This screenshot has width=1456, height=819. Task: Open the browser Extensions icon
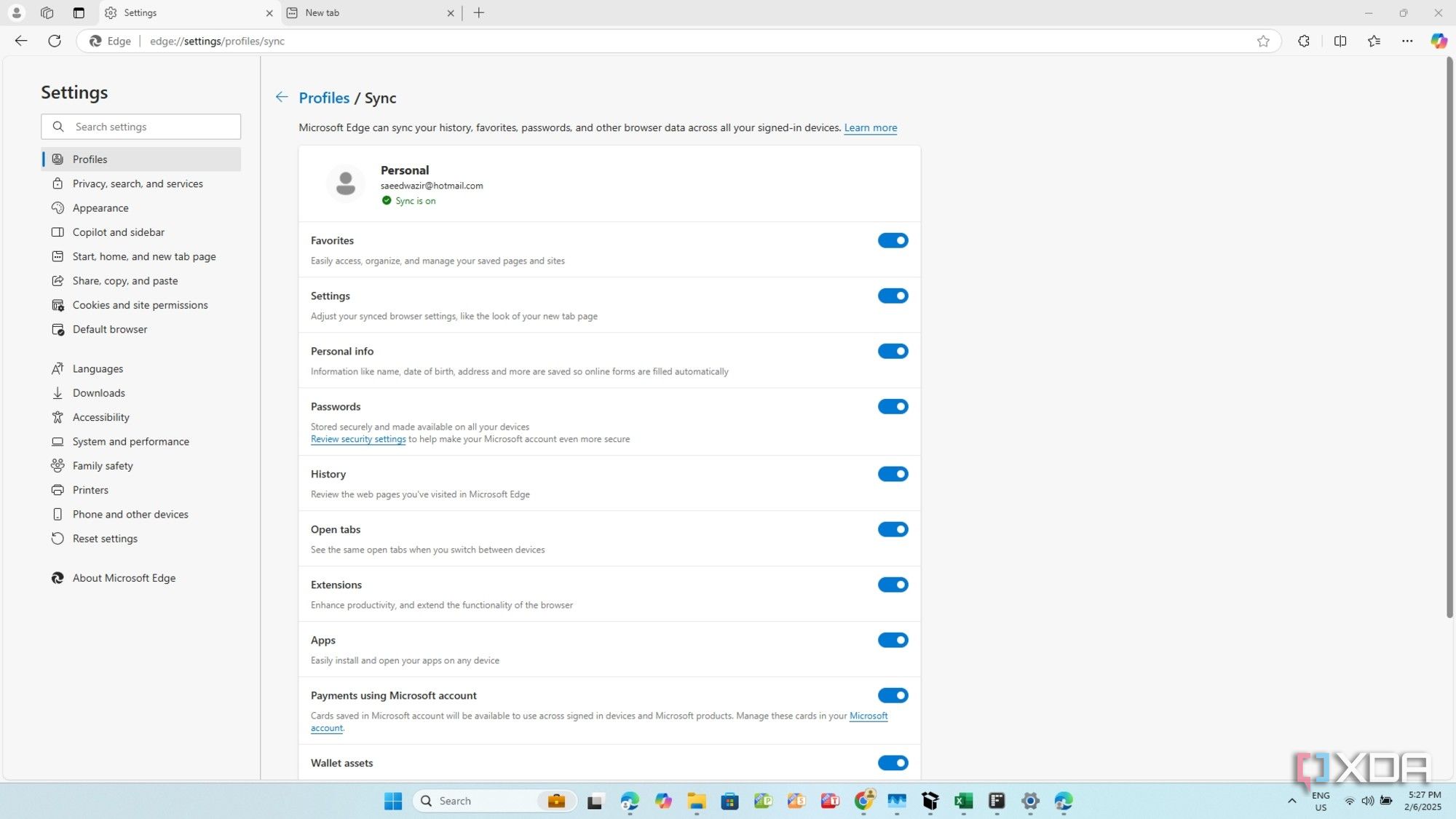point(1303,41)
